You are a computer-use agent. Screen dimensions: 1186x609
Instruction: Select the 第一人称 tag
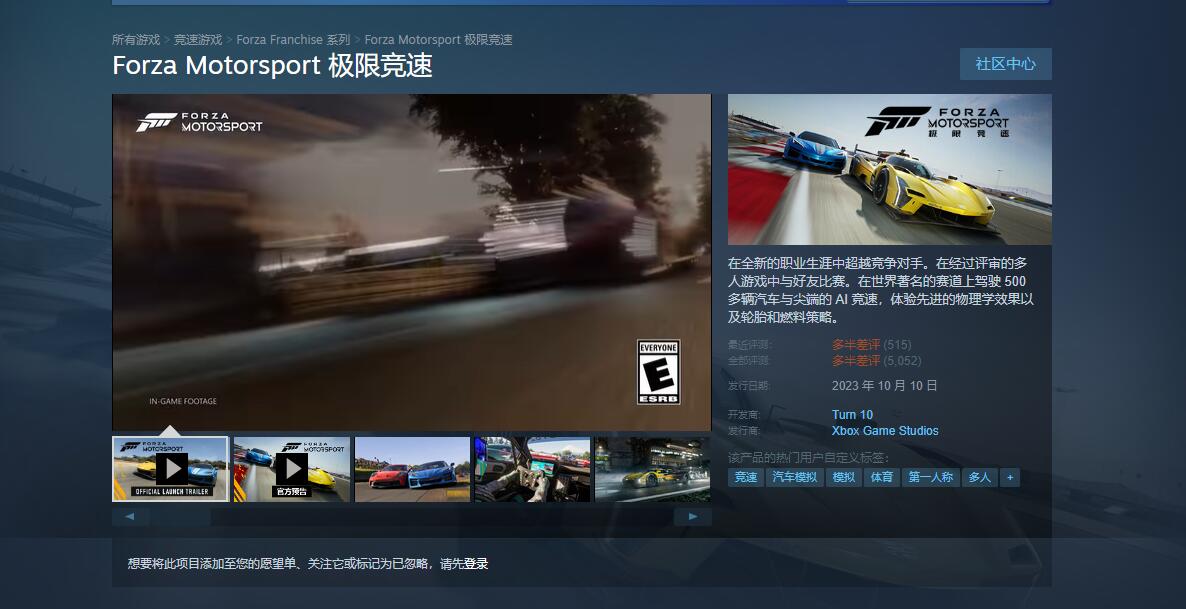[x=931, y=477]
